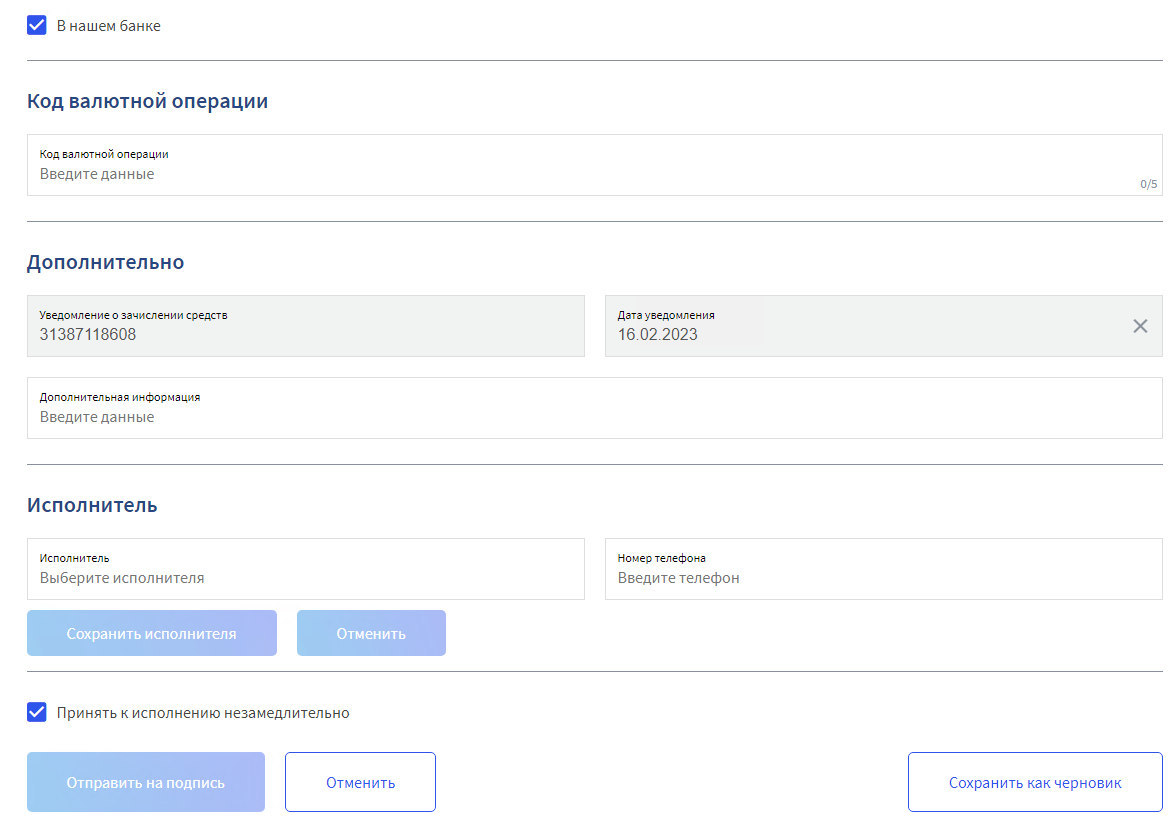Click the Код валютной операции section heading
This screenshot has width=1172, height=824.
(147, 101)
